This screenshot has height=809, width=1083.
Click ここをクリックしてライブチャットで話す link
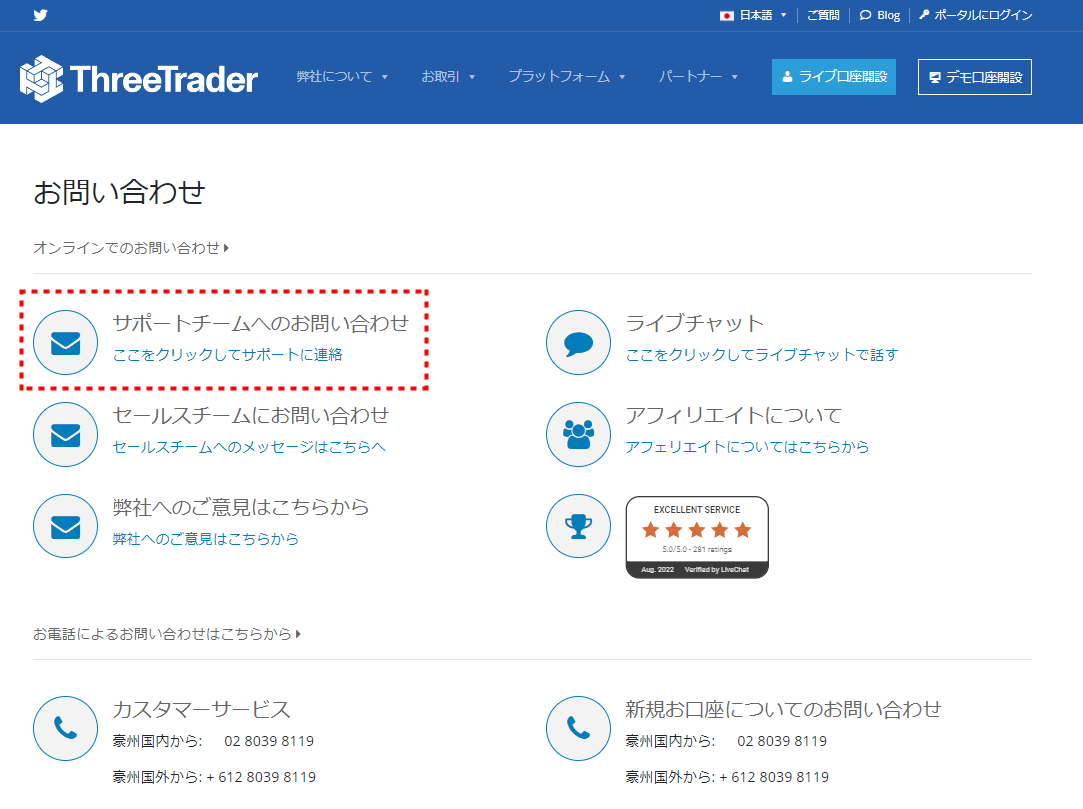(762, 354)
